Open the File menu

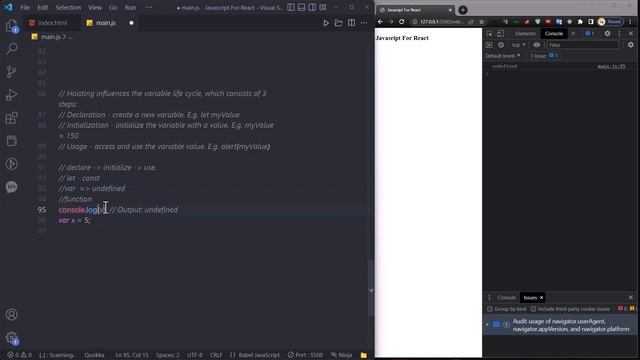(x=25, y=7)
